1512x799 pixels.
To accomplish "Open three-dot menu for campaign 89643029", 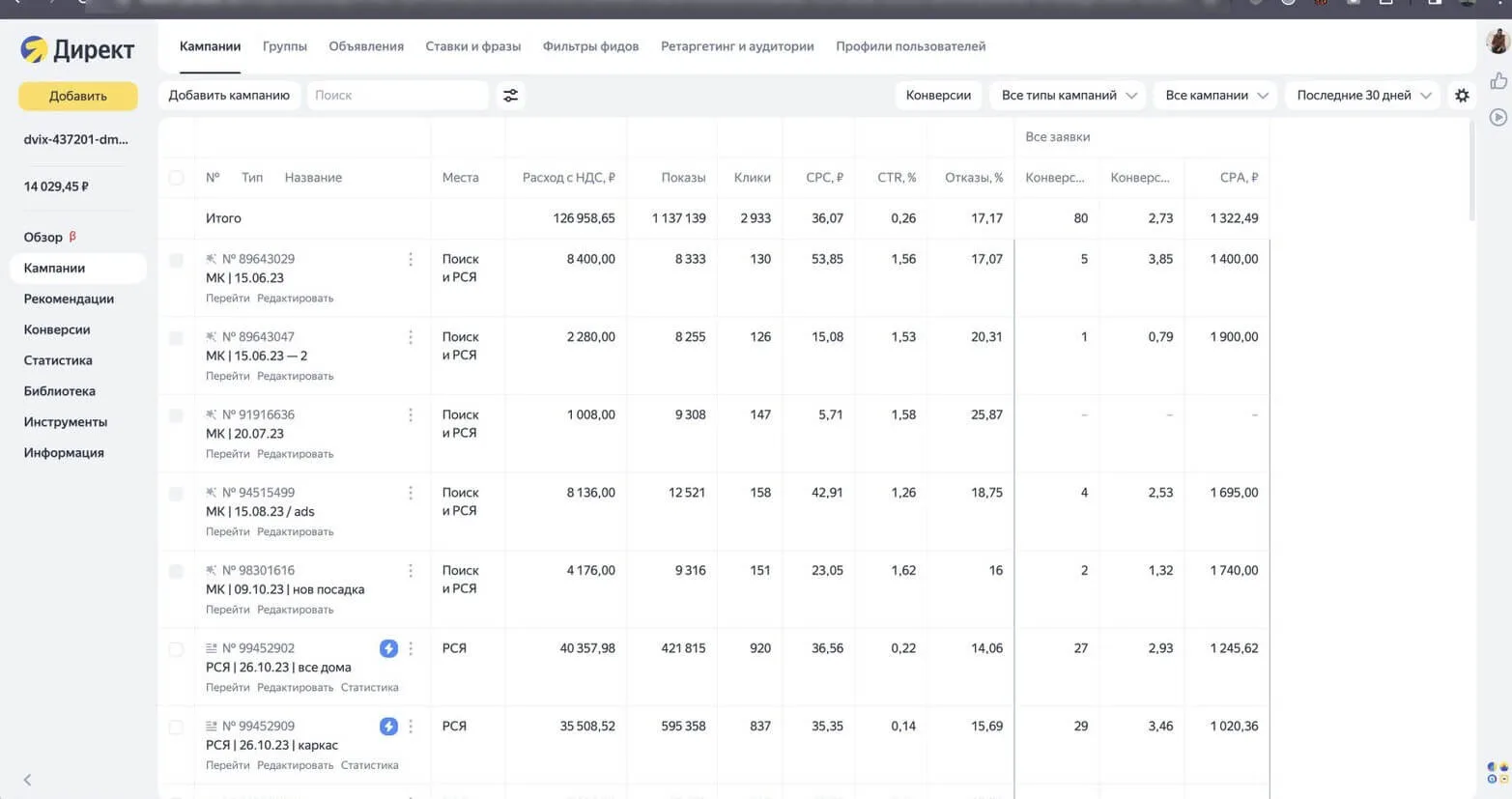I will 411,259.
